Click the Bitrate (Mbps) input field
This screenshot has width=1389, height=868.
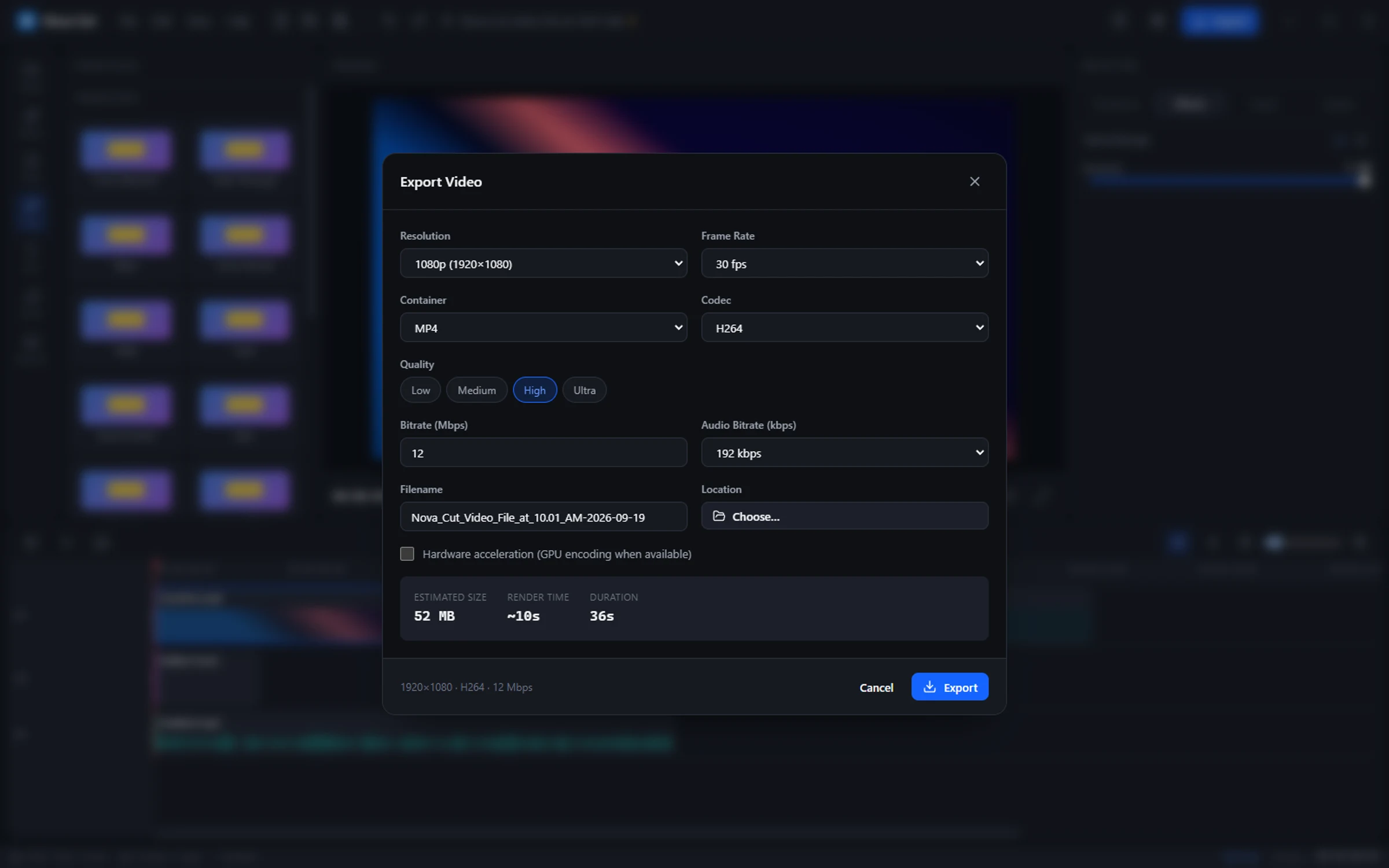tap(543, 453)
